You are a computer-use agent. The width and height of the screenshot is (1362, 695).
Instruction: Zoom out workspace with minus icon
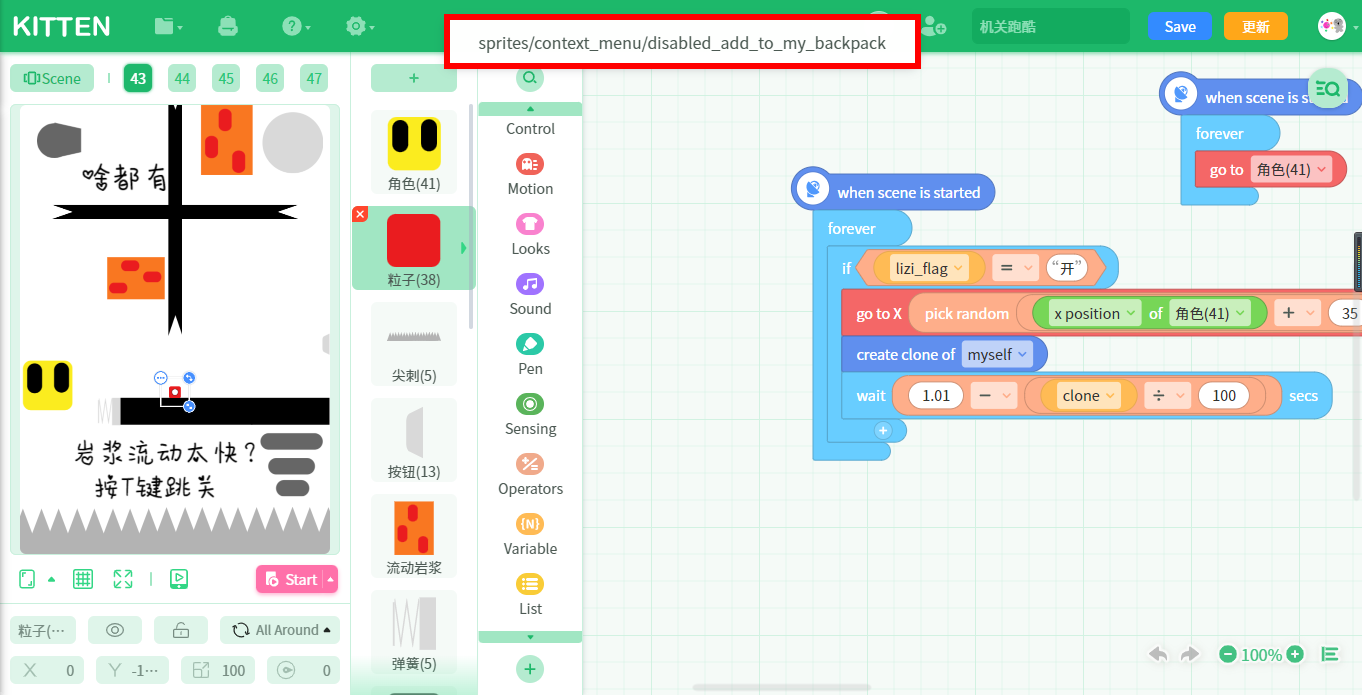[1228, 655]
